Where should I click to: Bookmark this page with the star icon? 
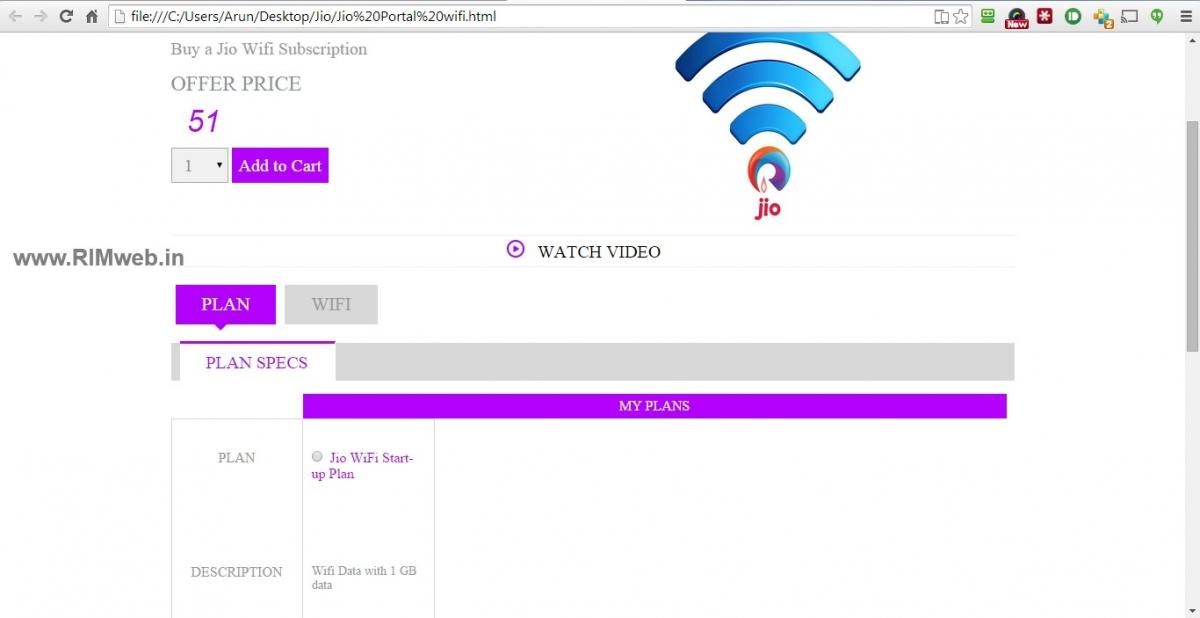(x=960, y=16)
